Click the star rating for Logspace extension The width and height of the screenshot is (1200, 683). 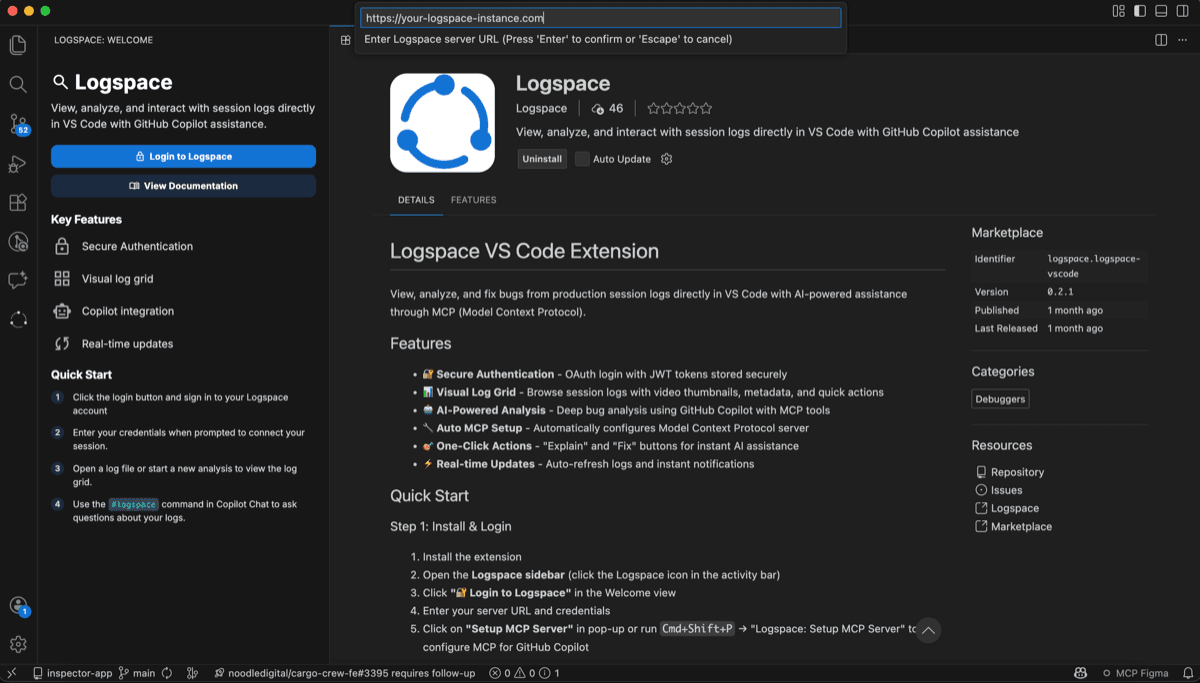[680, 108]
